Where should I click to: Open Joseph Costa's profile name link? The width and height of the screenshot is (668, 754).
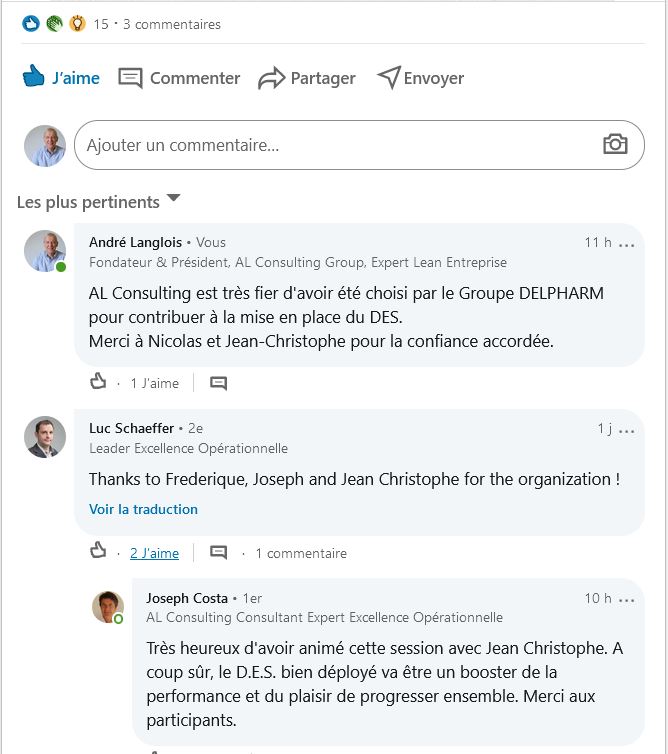tap(187, 598)
